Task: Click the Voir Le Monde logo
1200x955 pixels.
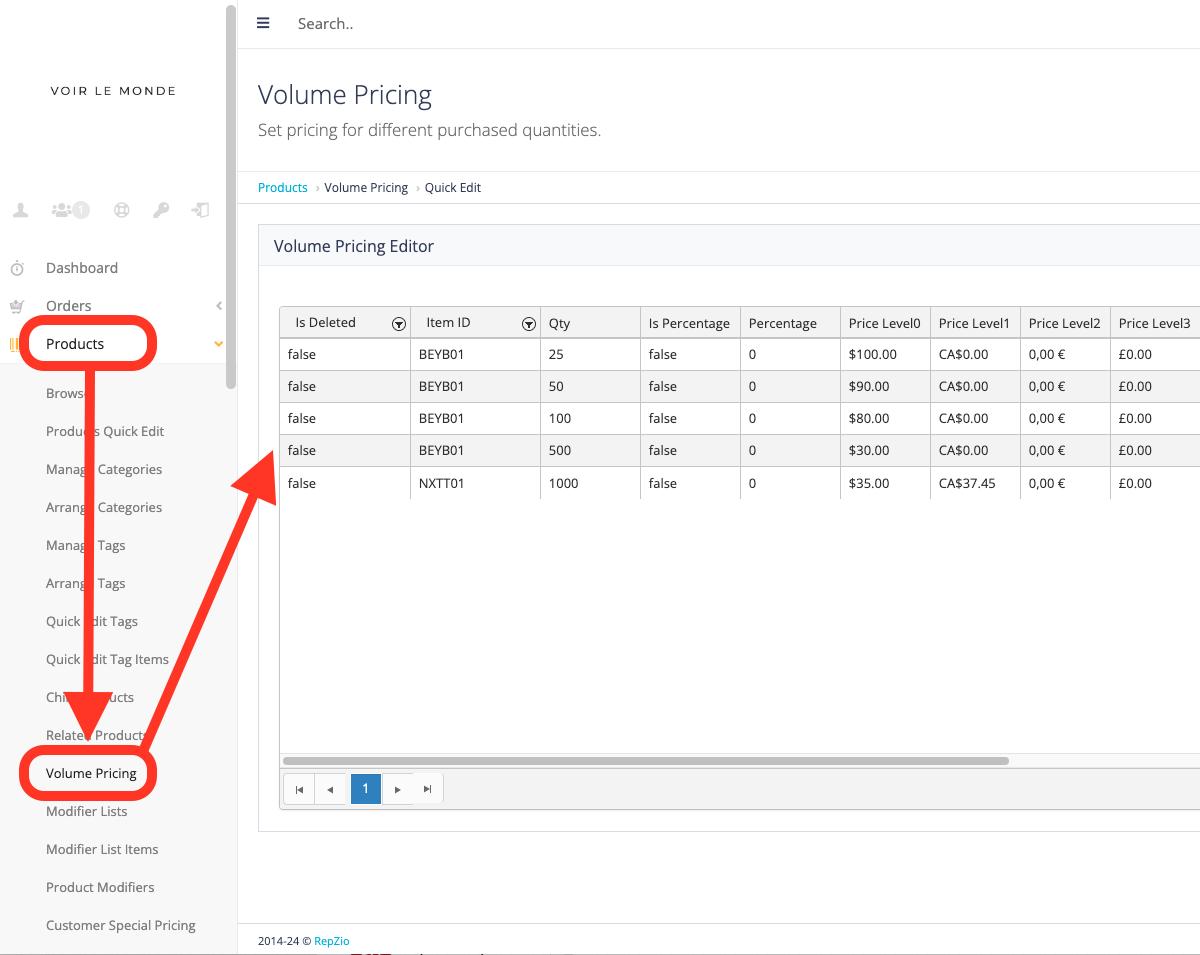Action: tap(113, 91)
